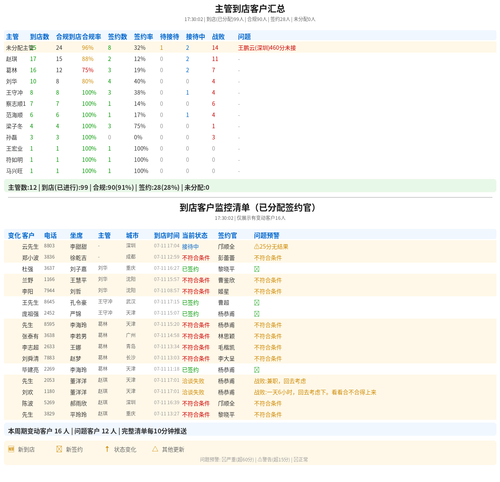Click the 新签约 legend icon
Screen dimensions: 500x482
click(59, 449)
